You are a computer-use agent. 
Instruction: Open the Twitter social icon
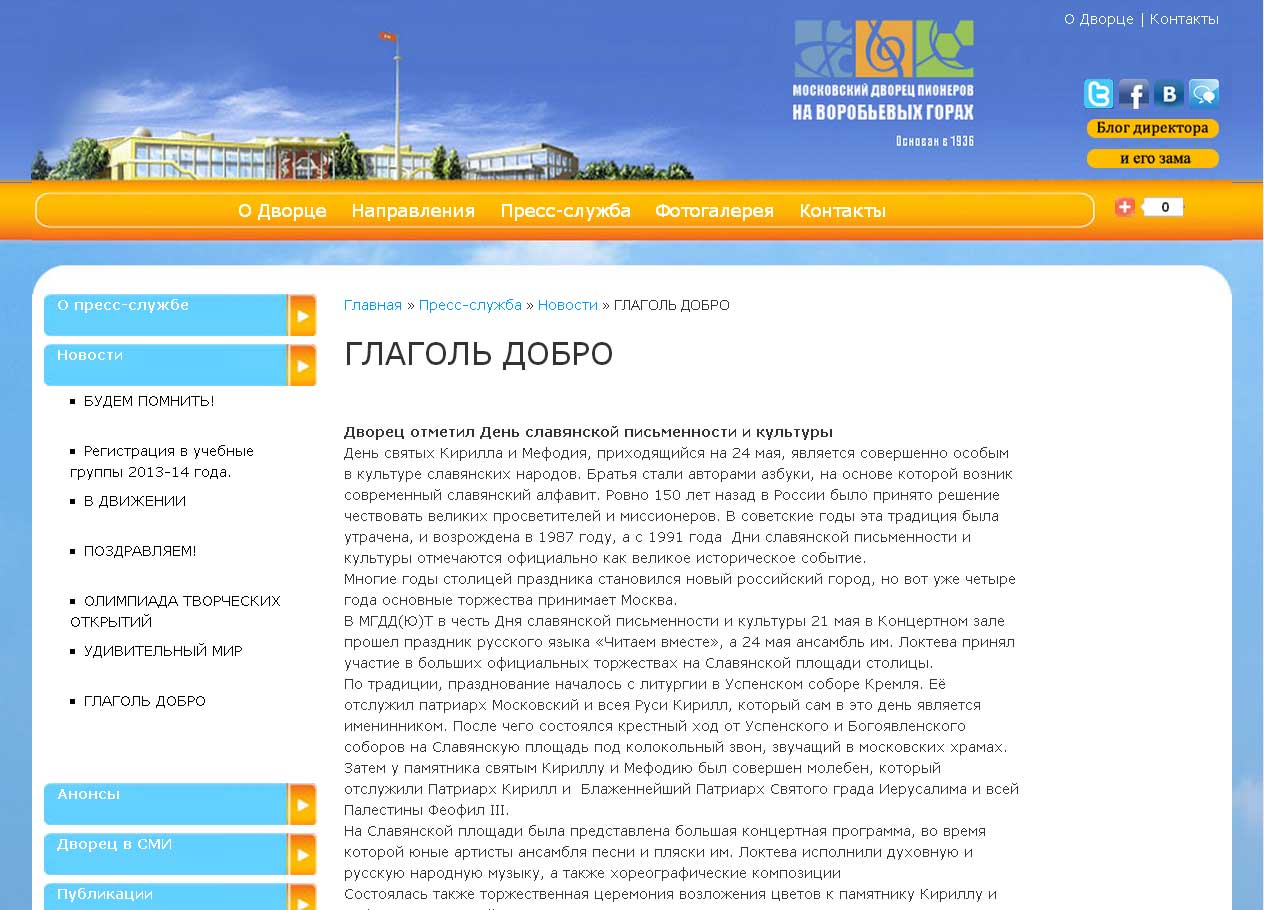(1098, 94)
